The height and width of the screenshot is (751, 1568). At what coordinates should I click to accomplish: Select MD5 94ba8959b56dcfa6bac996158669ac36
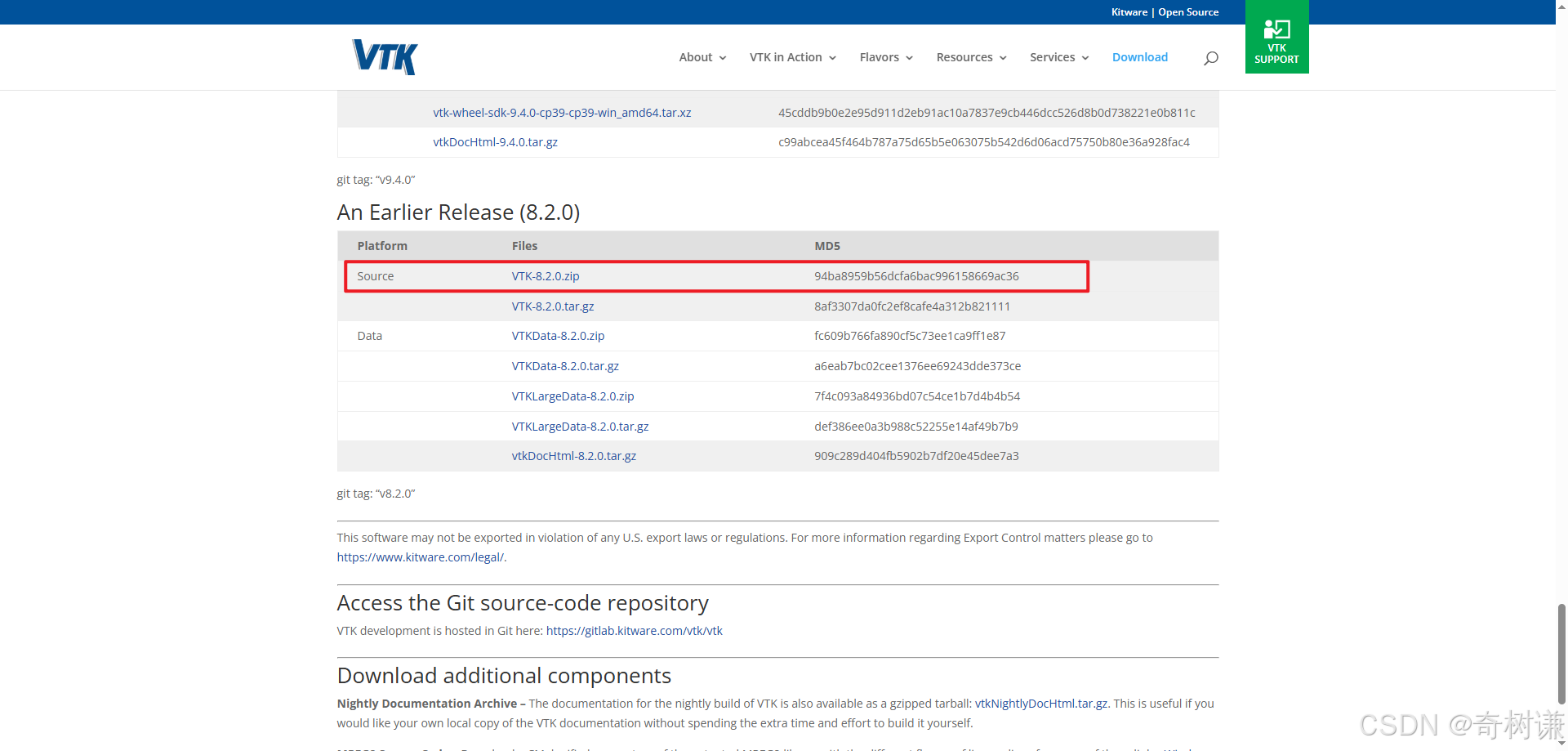[x=916, y=276]
